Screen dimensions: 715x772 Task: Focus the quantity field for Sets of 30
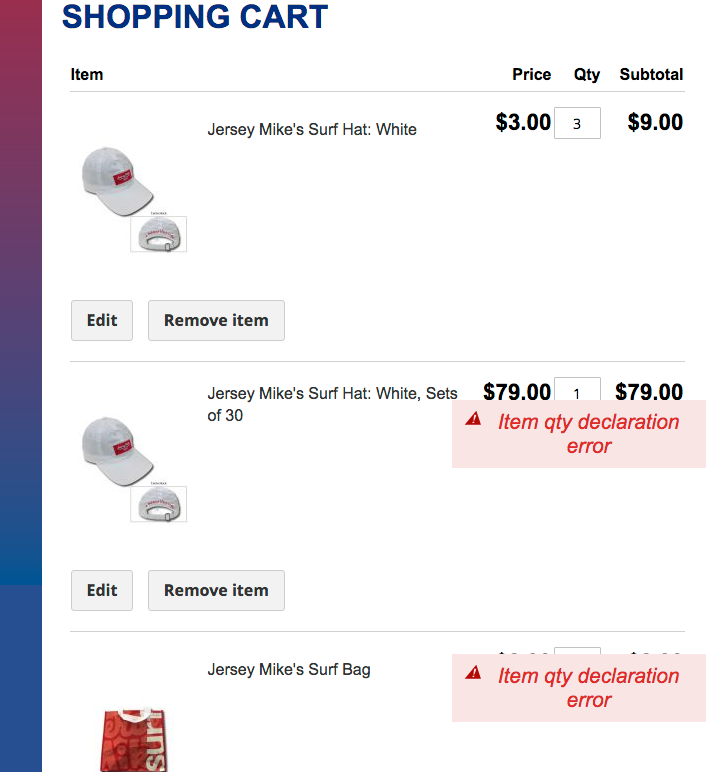(577, 389)
